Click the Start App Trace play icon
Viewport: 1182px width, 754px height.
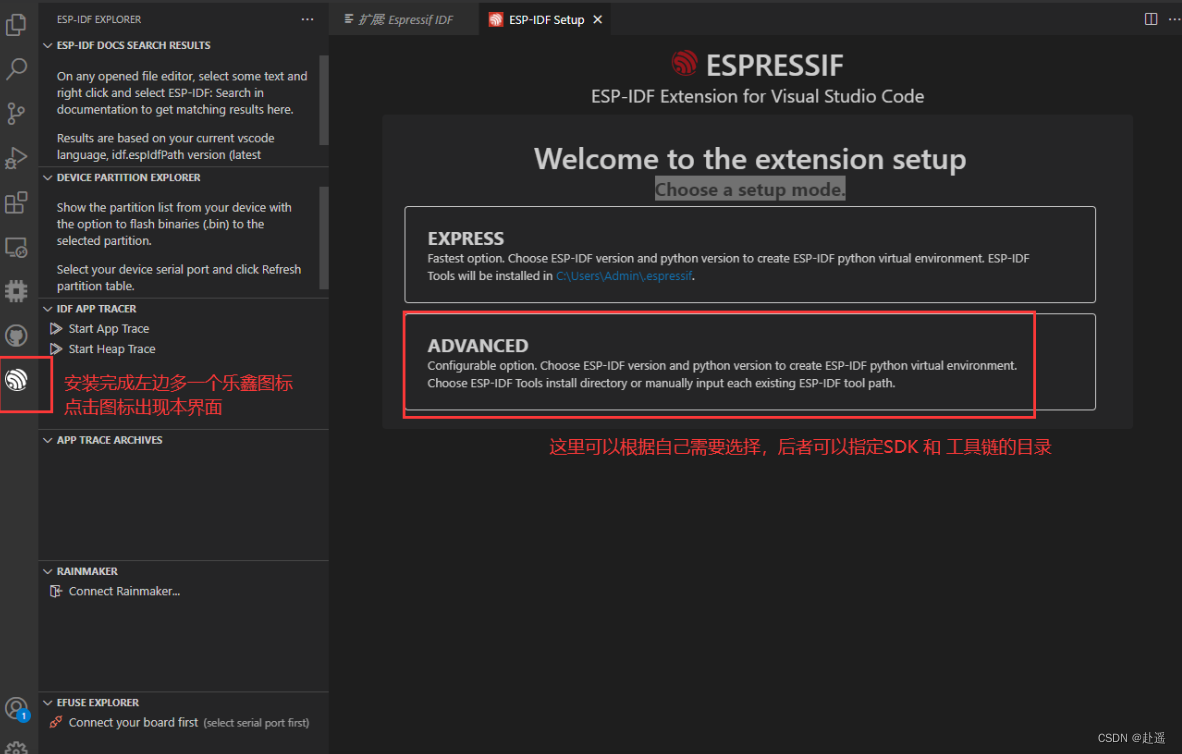[56, 329]
